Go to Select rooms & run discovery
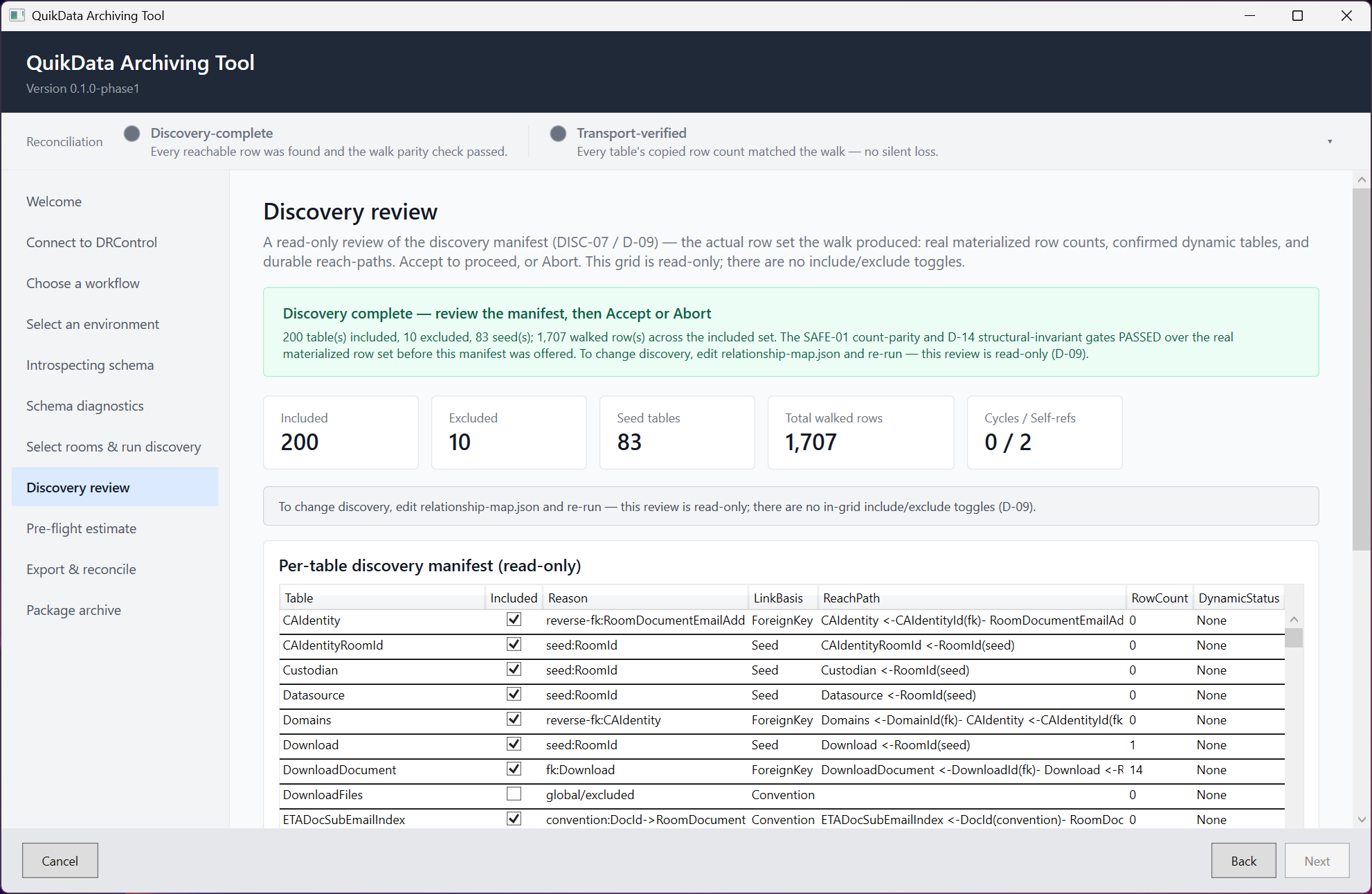 tap(115, 447)
